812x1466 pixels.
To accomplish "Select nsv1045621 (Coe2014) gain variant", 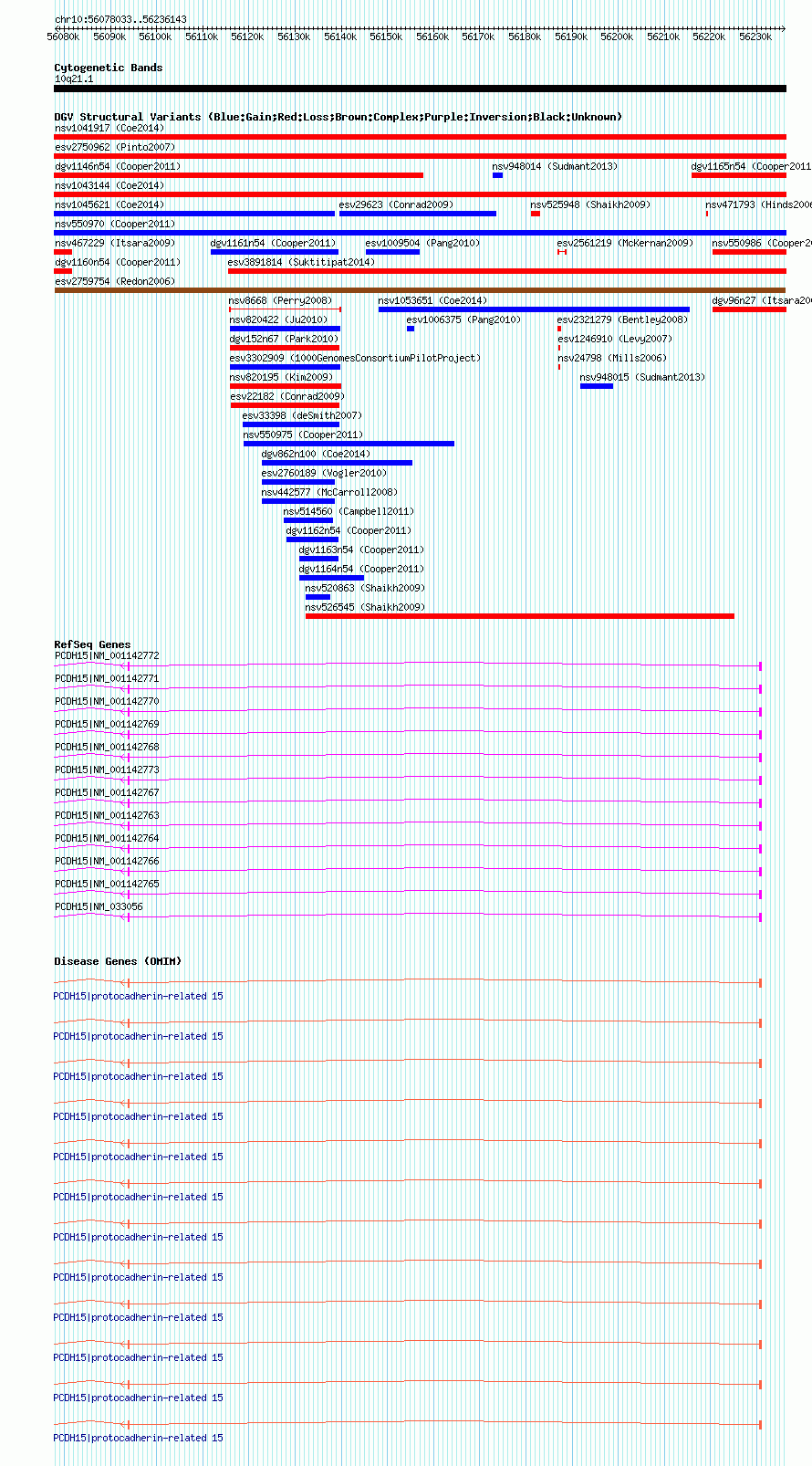I will 109,204.
